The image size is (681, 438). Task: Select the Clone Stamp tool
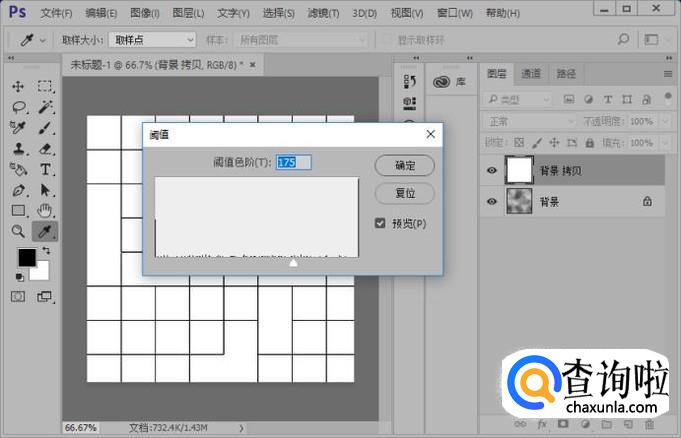(19, 149)
